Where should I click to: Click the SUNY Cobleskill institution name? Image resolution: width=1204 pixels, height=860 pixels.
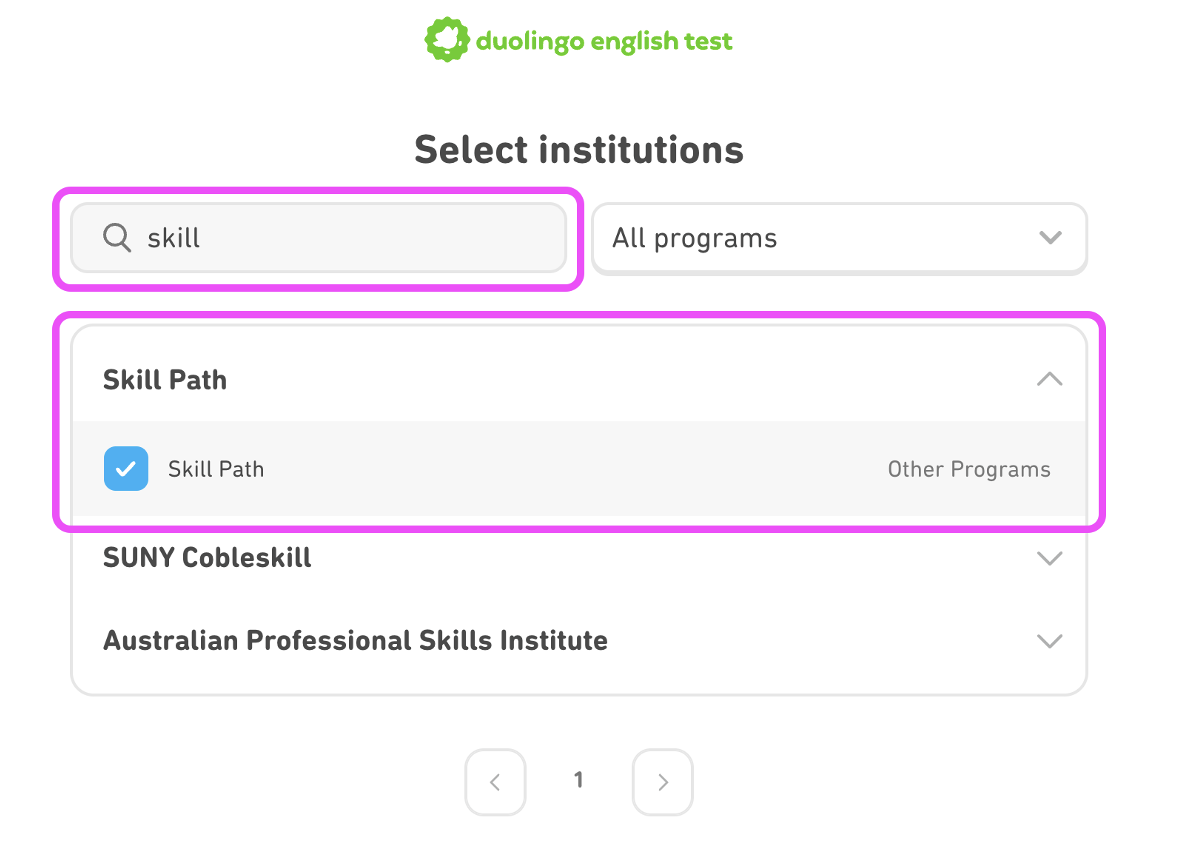207,558
